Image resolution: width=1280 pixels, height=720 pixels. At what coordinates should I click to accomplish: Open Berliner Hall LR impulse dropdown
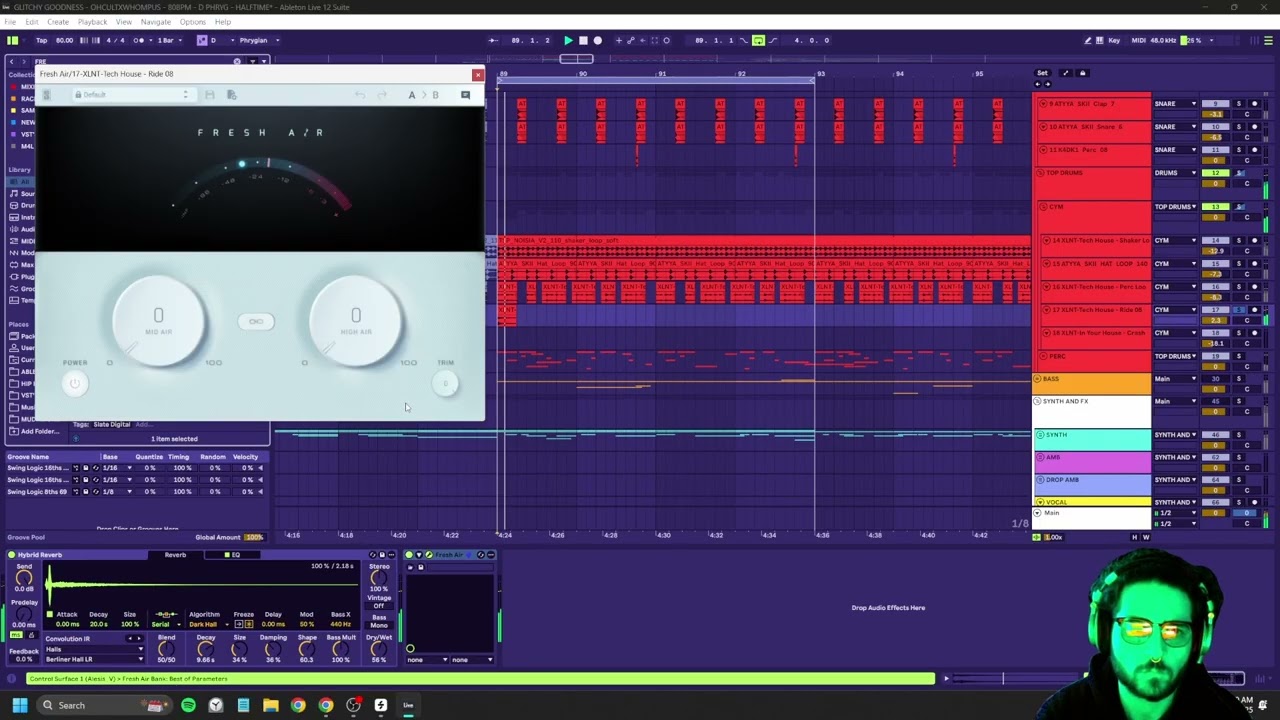tap(93, 660)
